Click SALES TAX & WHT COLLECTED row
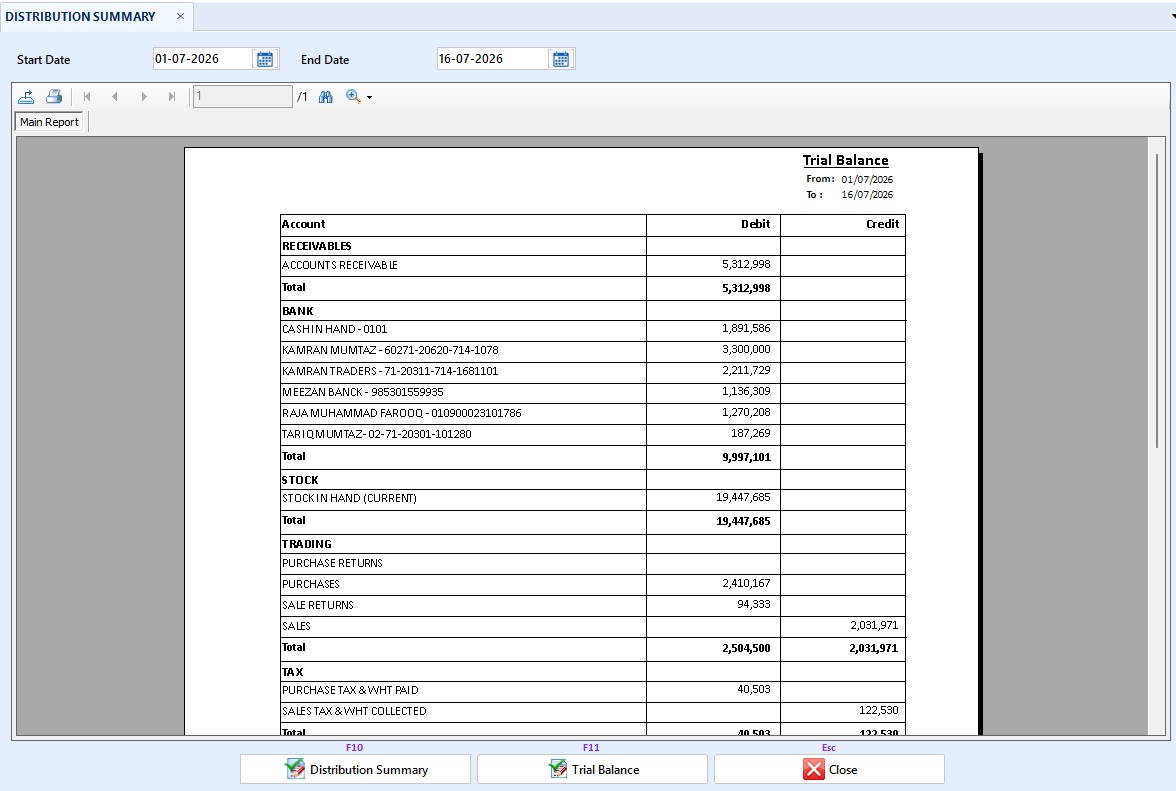Viewport: 1176px width, 791px height. [x=592, y=712]
